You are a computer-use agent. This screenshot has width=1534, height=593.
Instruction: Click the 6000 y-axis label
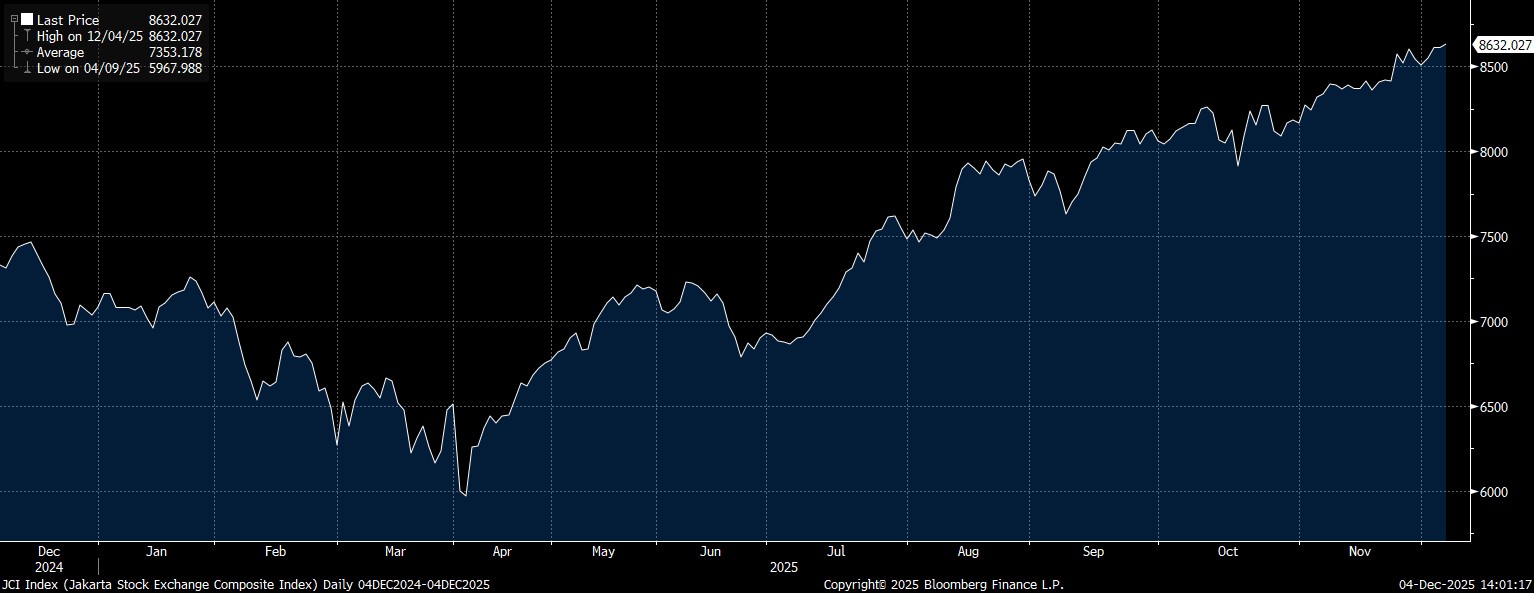coord(1492,492)
